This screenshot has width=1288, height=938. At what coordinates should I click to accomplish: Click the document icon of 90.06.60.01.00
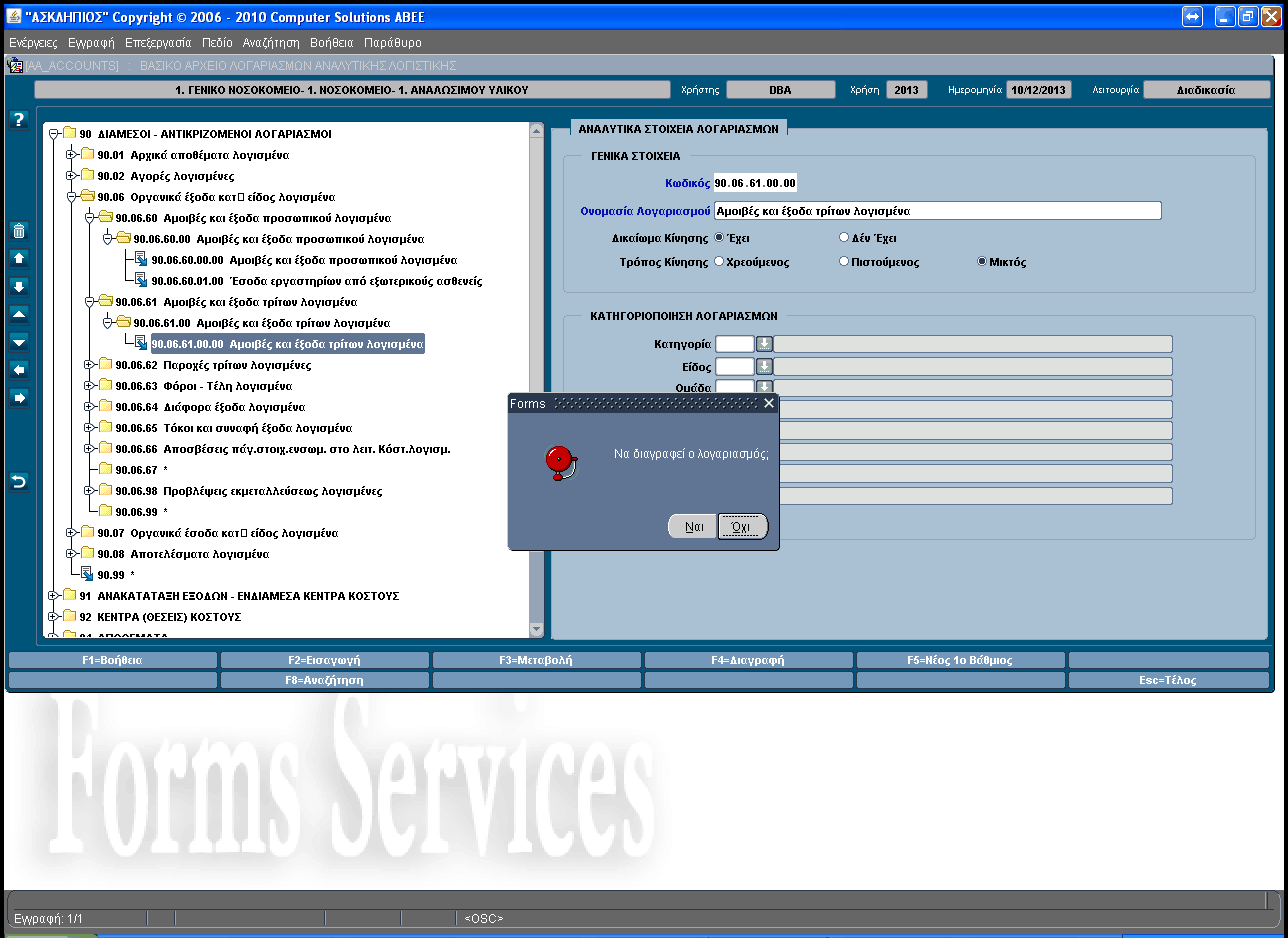click(141, 281)
